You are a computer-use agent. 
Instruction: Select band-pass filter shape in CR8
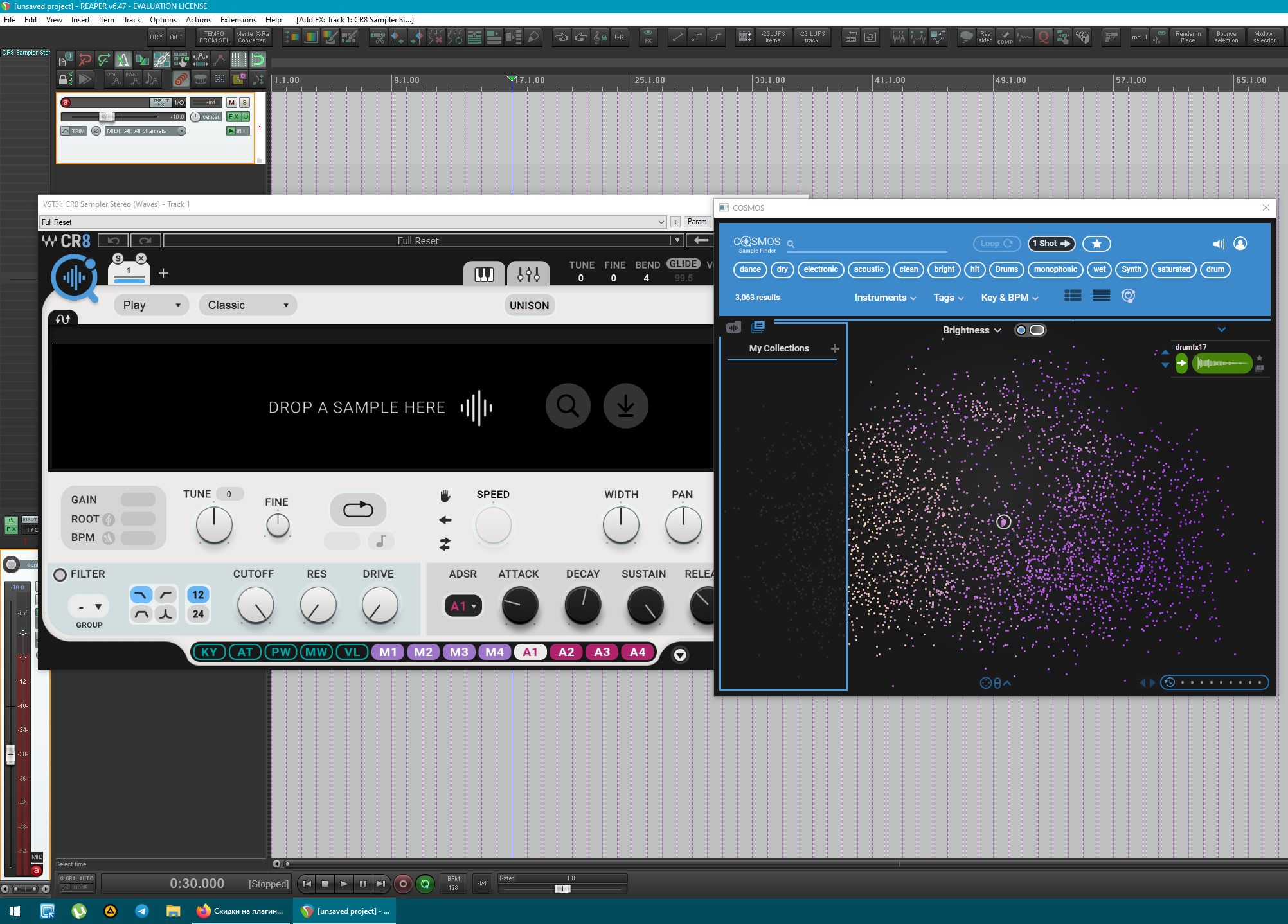coord(141,614)
